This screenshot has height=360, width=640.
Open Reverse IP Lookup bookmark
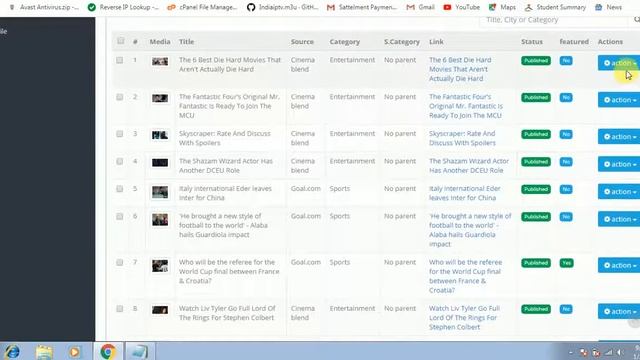tap(123, 7)
